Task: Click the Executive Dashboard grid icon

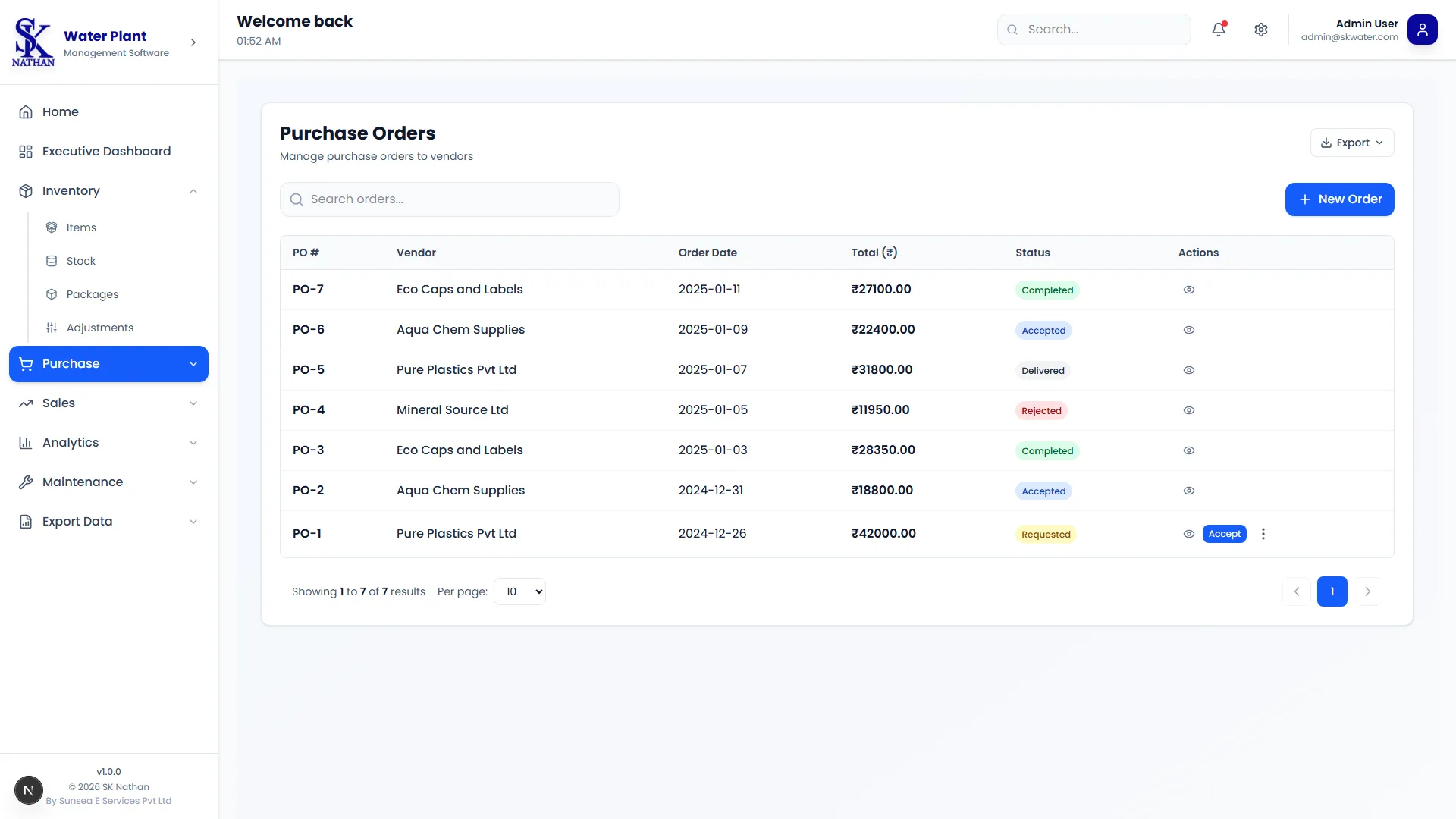Action: point(26,151)
